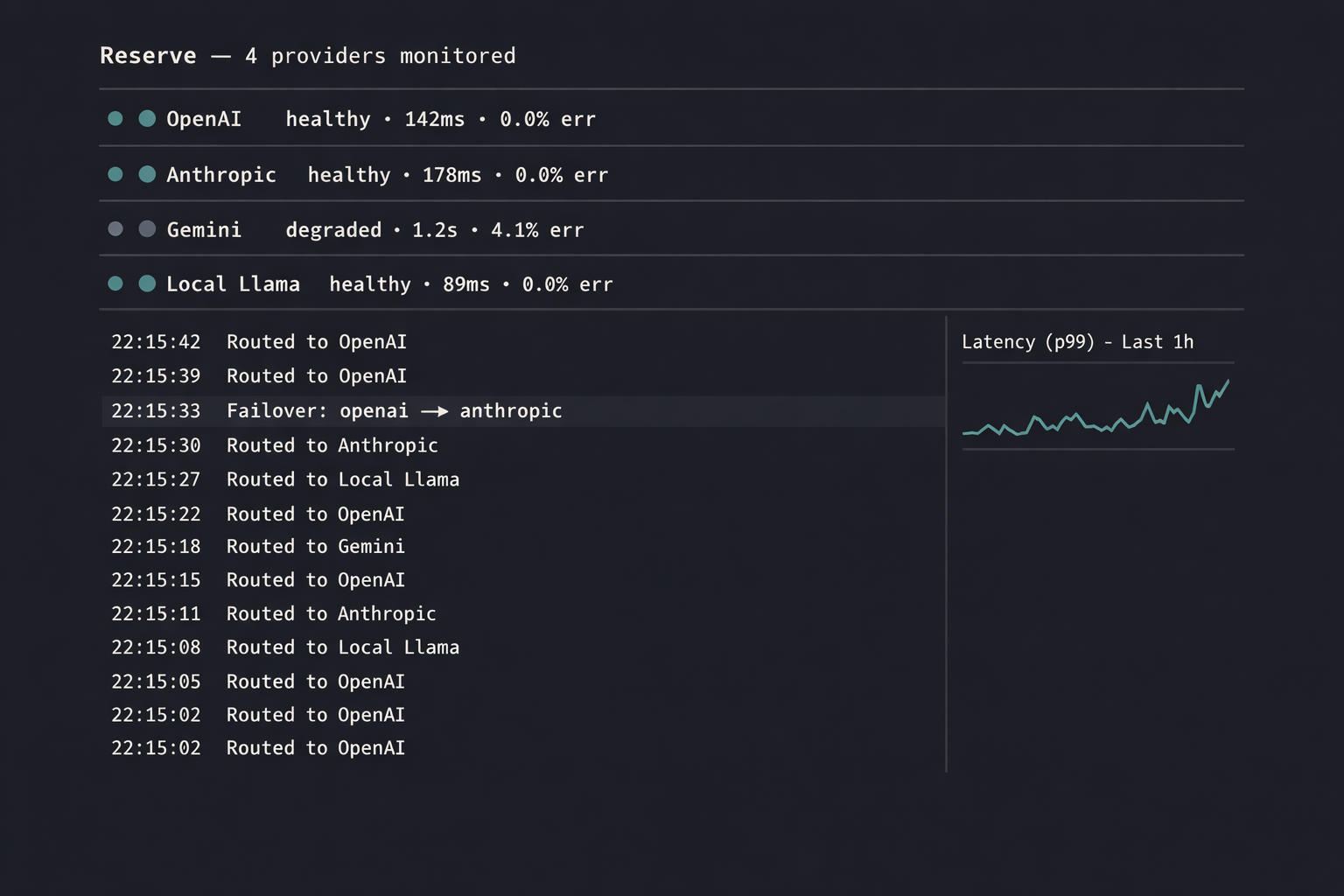Click the larger gray dot beside Gemini name
Screen dimensions: 1344x896
(x=147, y=229)
